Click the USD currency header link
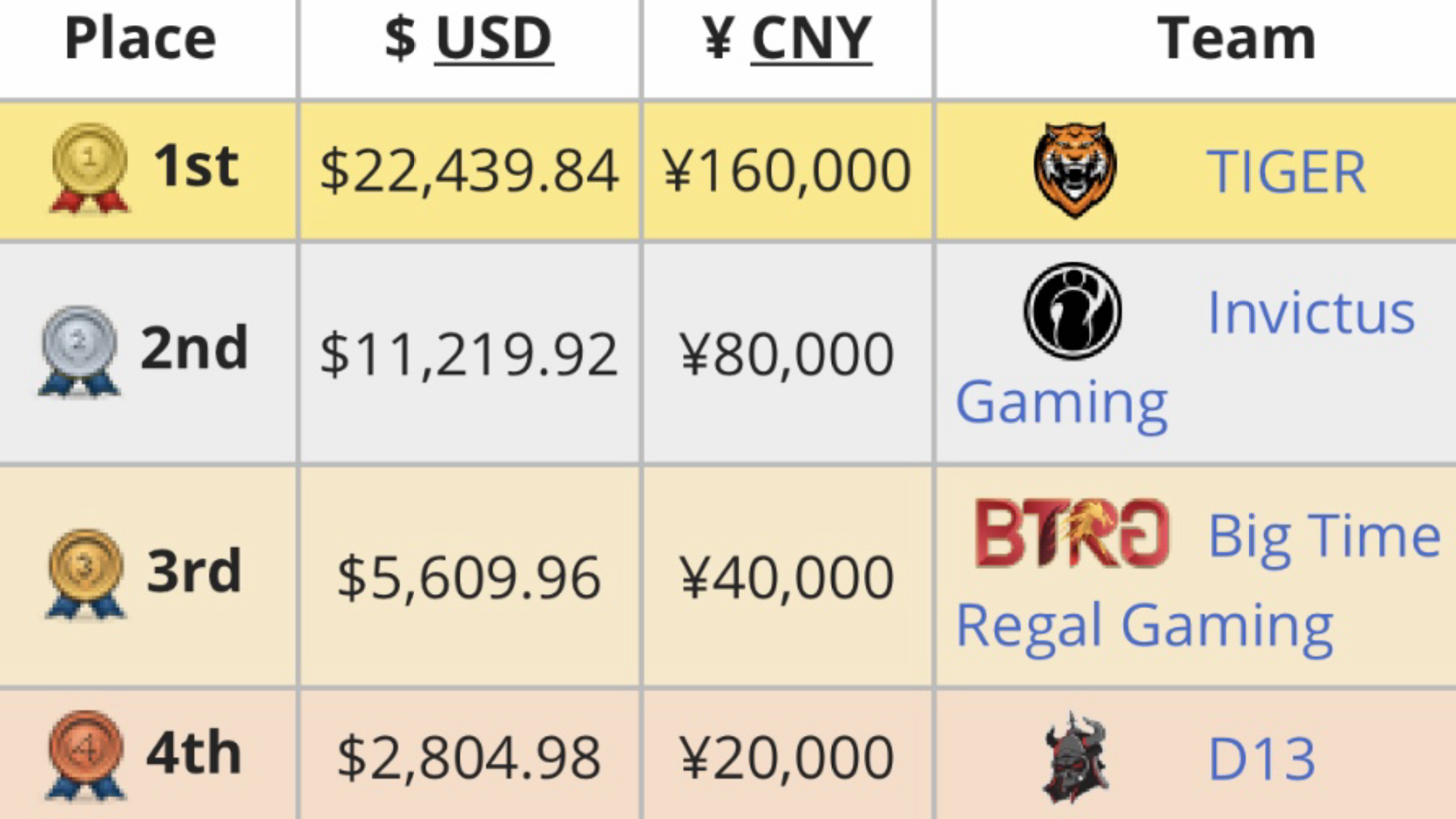 (493, 38)
